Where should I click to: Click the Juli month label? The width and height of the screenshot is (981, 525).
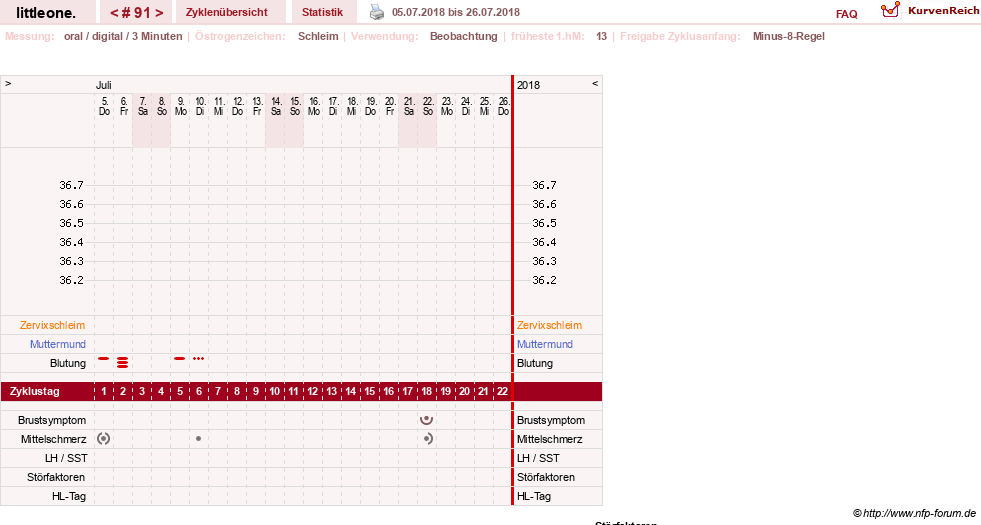(x=104, y=85)
